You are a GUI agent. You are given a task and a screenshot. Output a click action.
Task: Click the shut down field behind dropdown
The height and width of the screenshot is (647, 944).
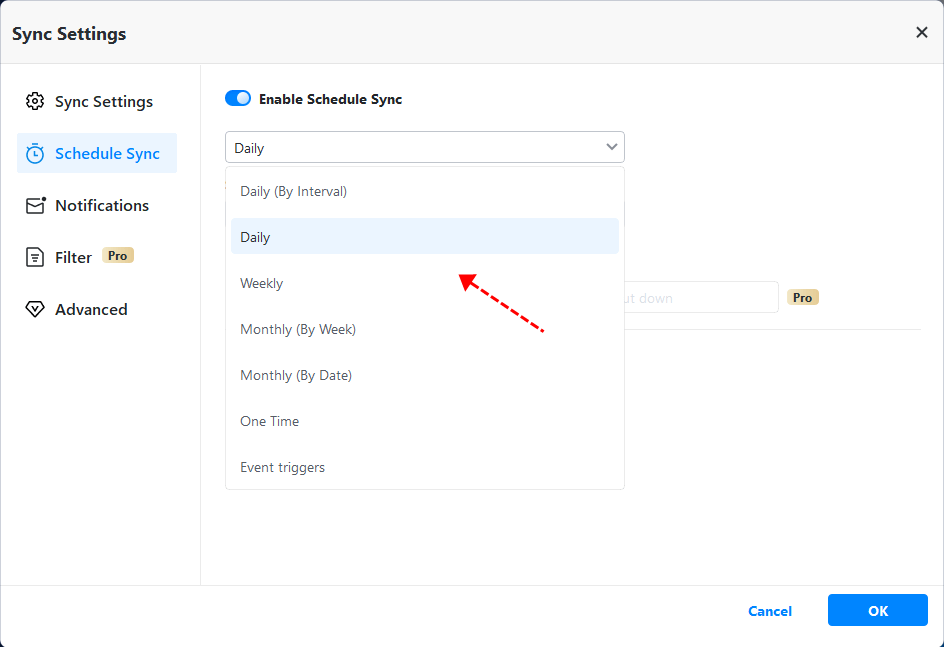[701, 297]
